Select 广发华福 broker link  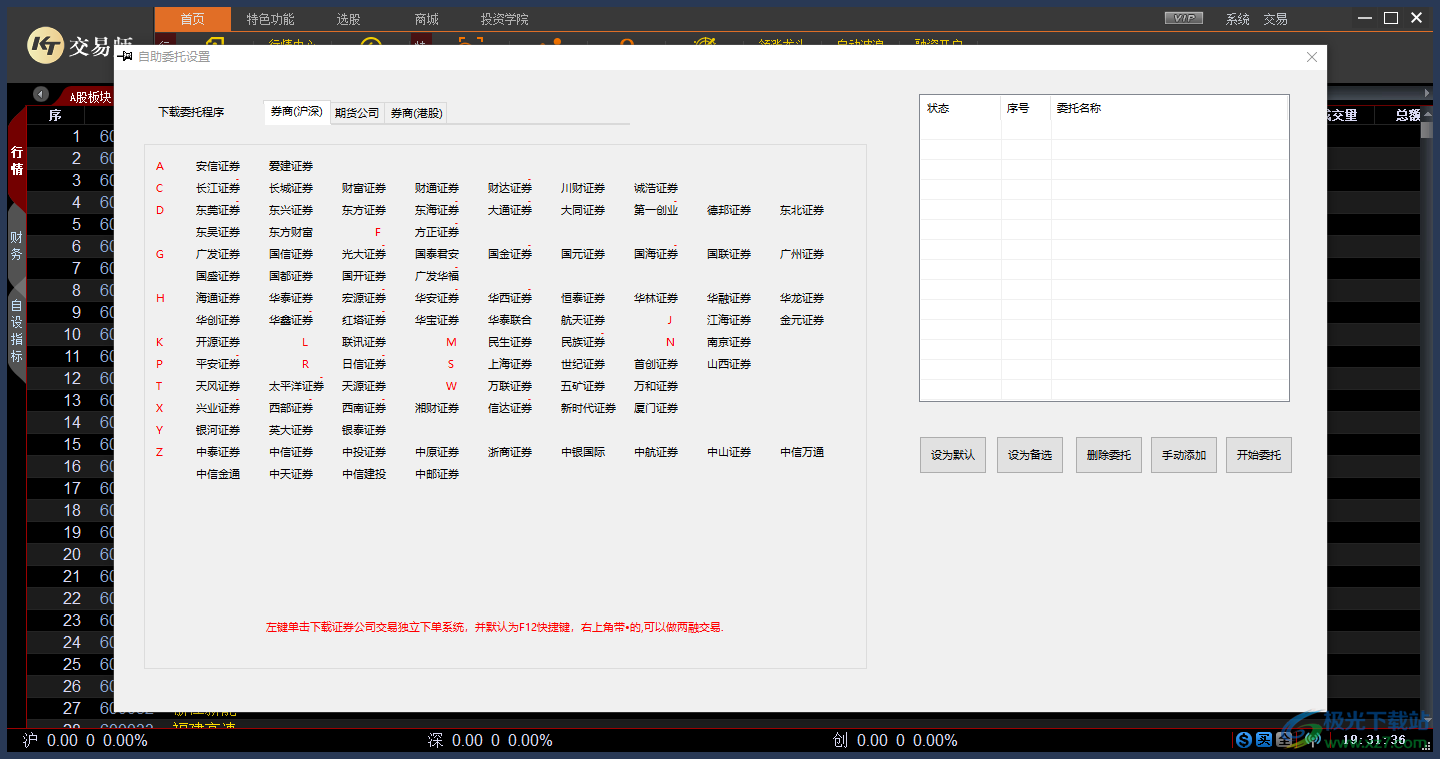point(437,276)
